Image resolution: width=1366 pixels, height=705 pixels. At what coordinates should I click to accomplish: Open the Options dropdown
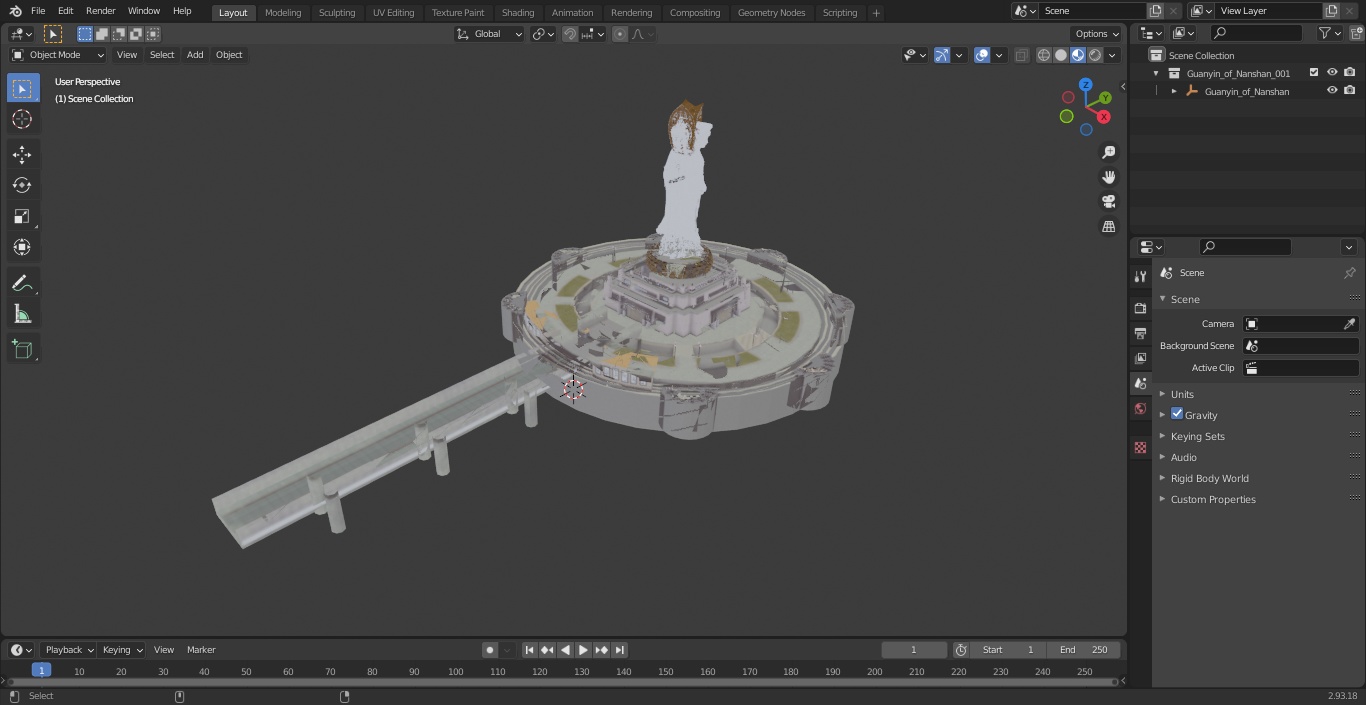1098,34
